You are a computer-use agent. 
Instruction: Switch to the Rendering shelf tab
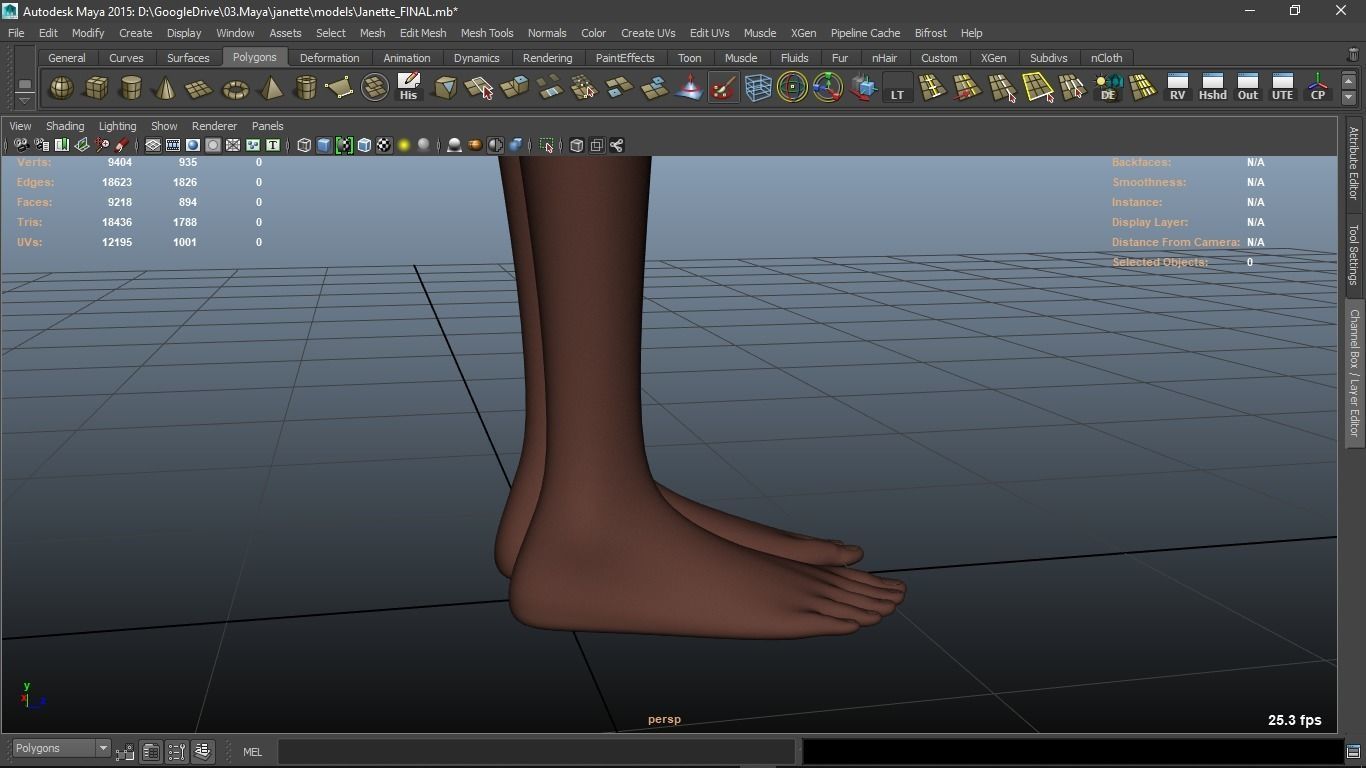pos(547,58)
